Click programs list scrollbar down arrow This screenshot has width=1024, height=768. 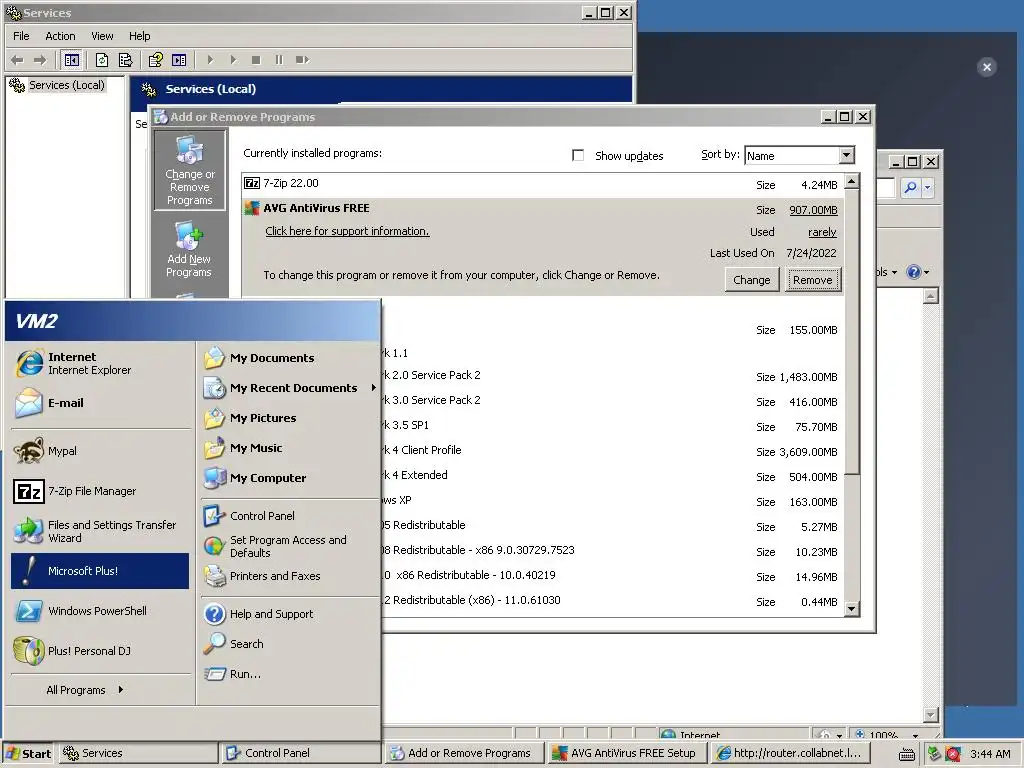tap(852, 609)
